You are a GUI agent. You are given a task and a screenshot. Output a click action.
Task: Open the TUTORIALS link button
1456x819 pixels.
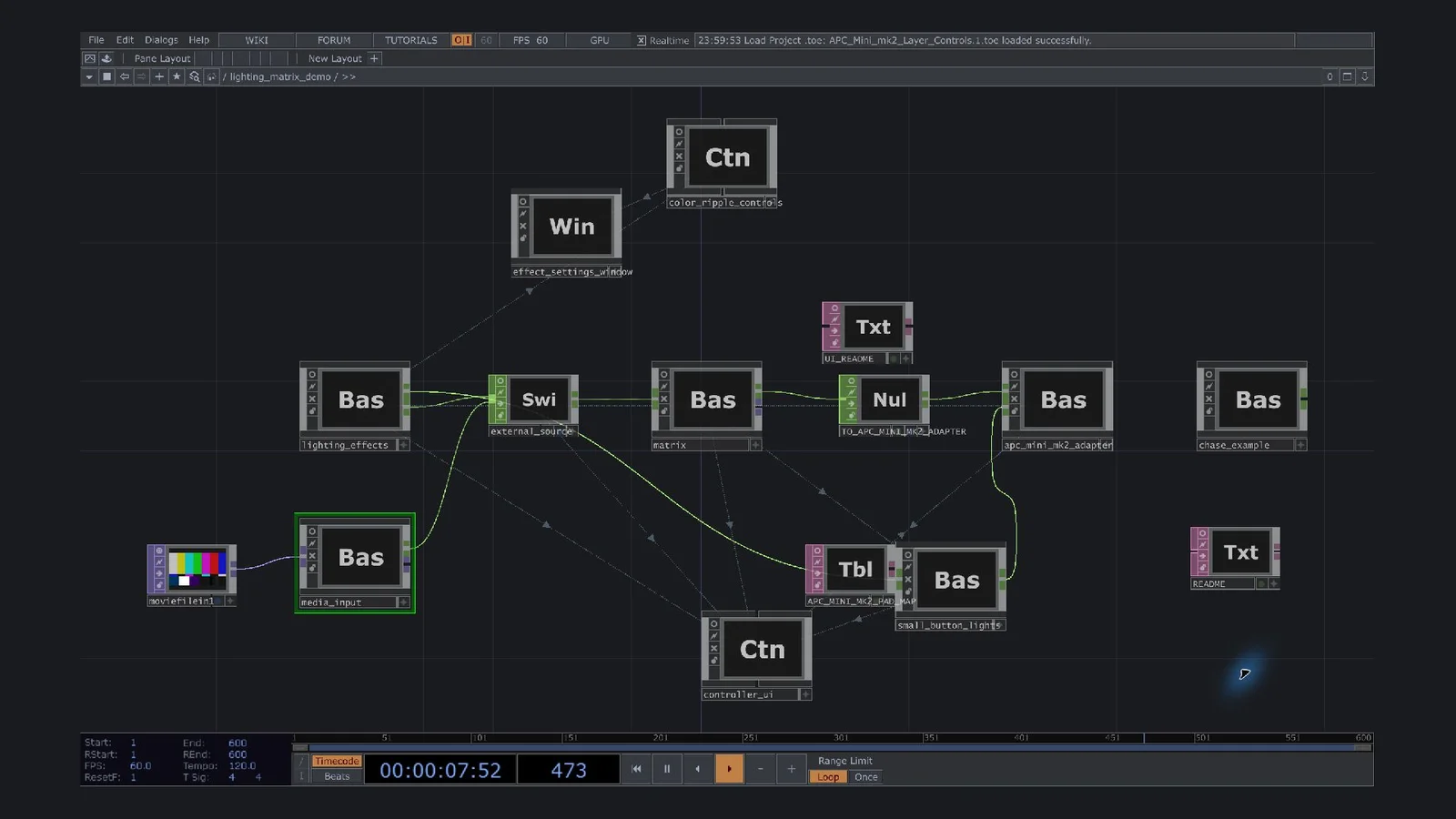pos(411,40)
